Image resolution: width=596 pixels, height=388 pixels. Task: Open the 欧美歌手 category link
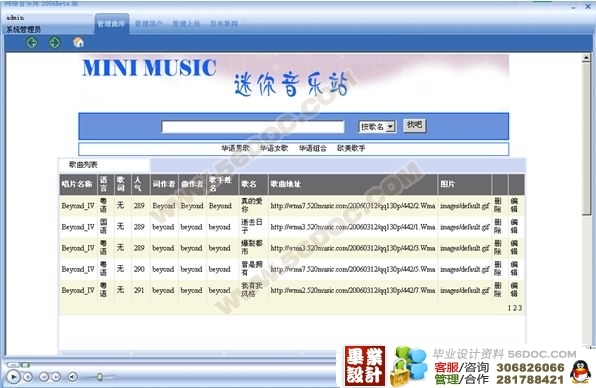click(351, 148)
